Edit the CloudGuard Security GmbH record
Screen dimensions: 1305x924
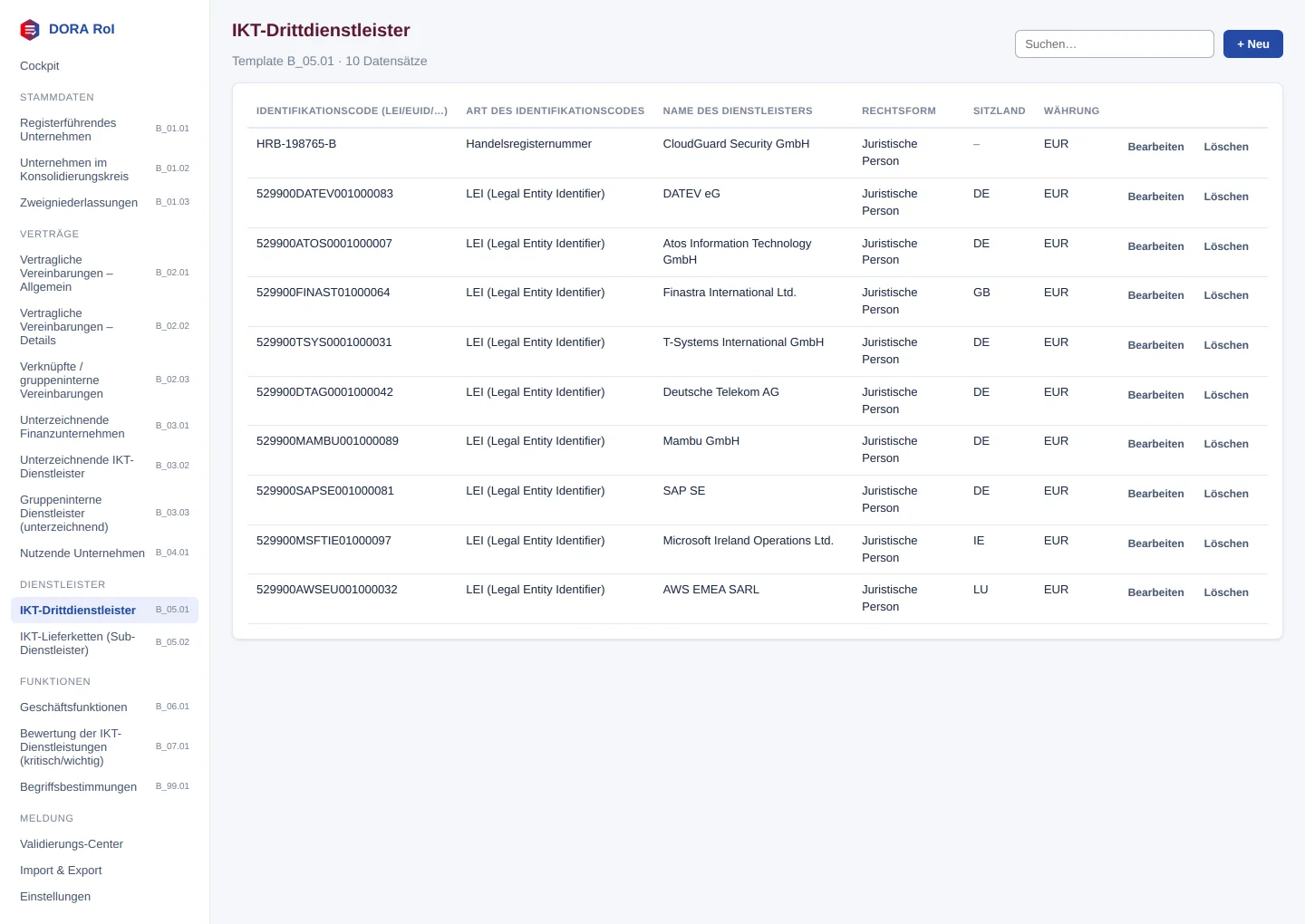pos(1155,147)
